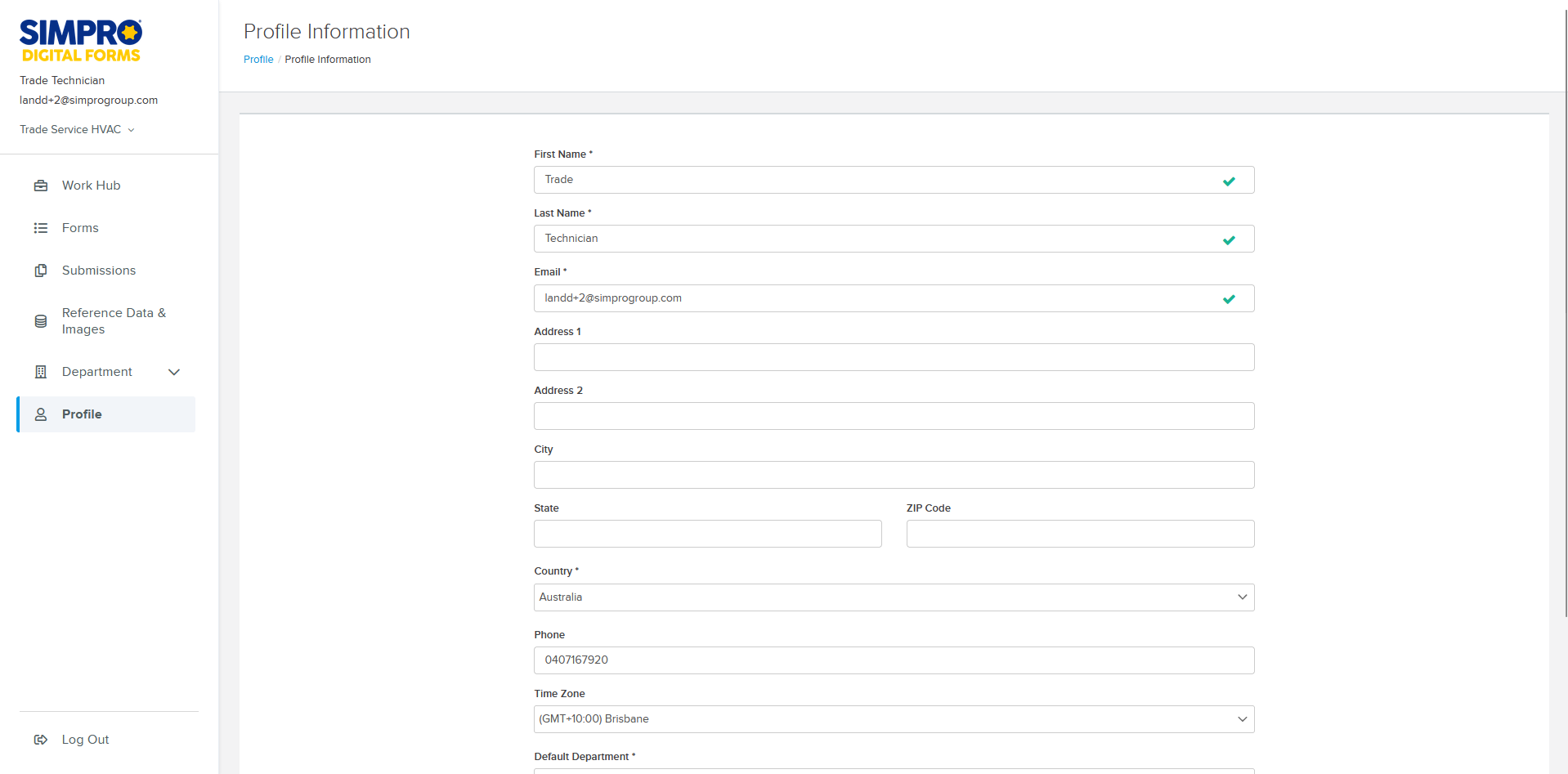Screen dimensions: 1568x774
Task: Click the Address 1 field
Action: pyautogui.click(x=894, y=357)
